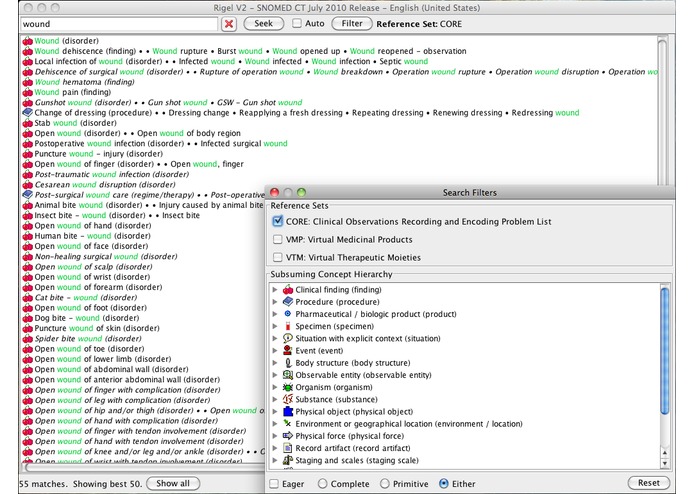Viewport: 695px width, 494px height.
Task: Click the Show all button
Action: tap(173, 483)
